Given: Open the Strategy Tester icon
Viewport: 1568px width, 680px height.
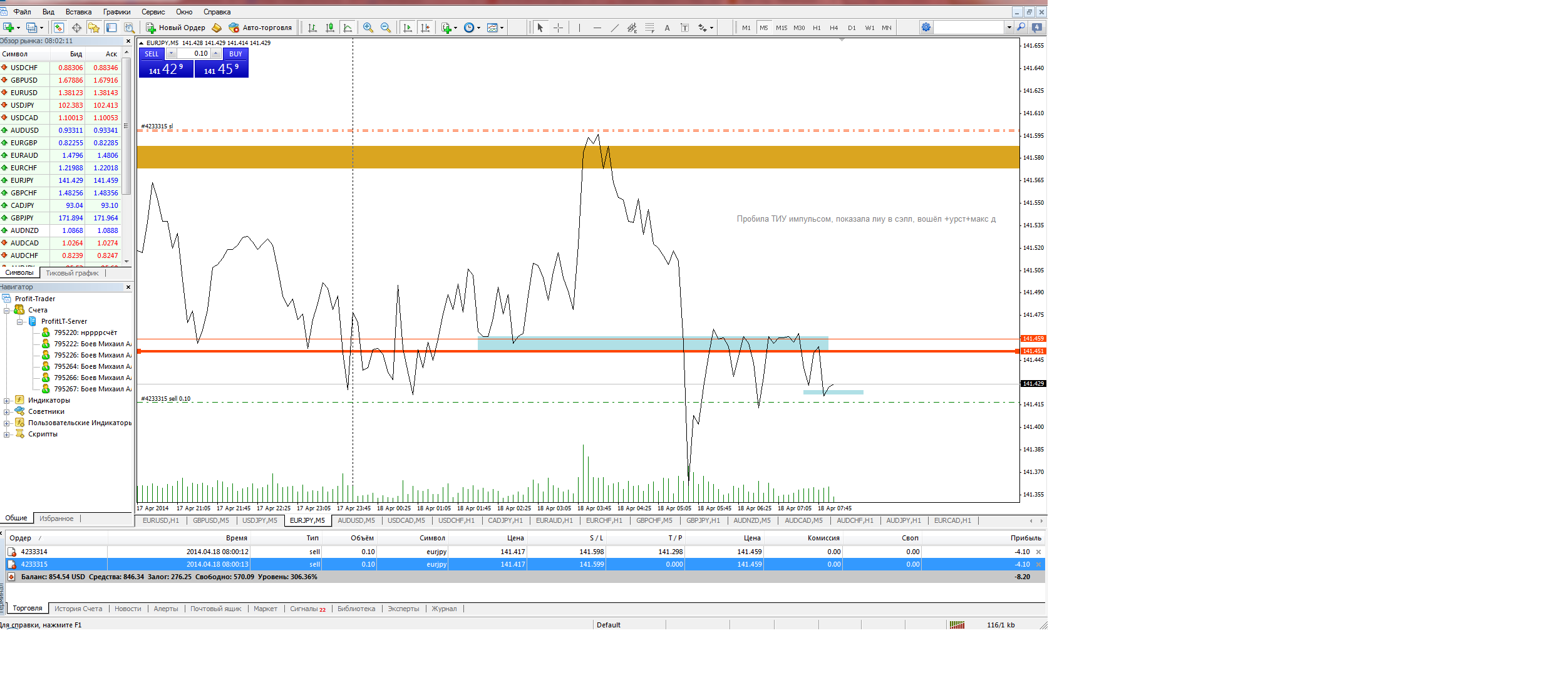Looking at the screenshot, I should pyautogui.click(x=129, y=28).
